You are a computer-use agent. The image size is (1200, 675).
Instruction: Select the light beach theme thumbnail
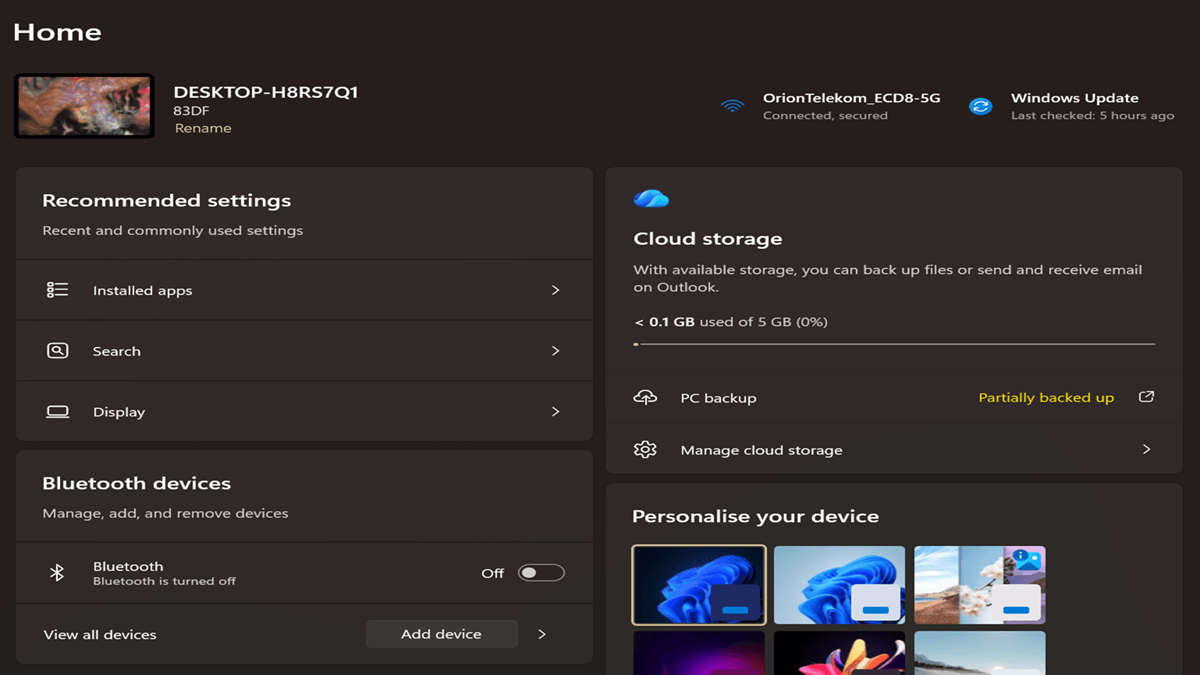[x=980, y=653]
